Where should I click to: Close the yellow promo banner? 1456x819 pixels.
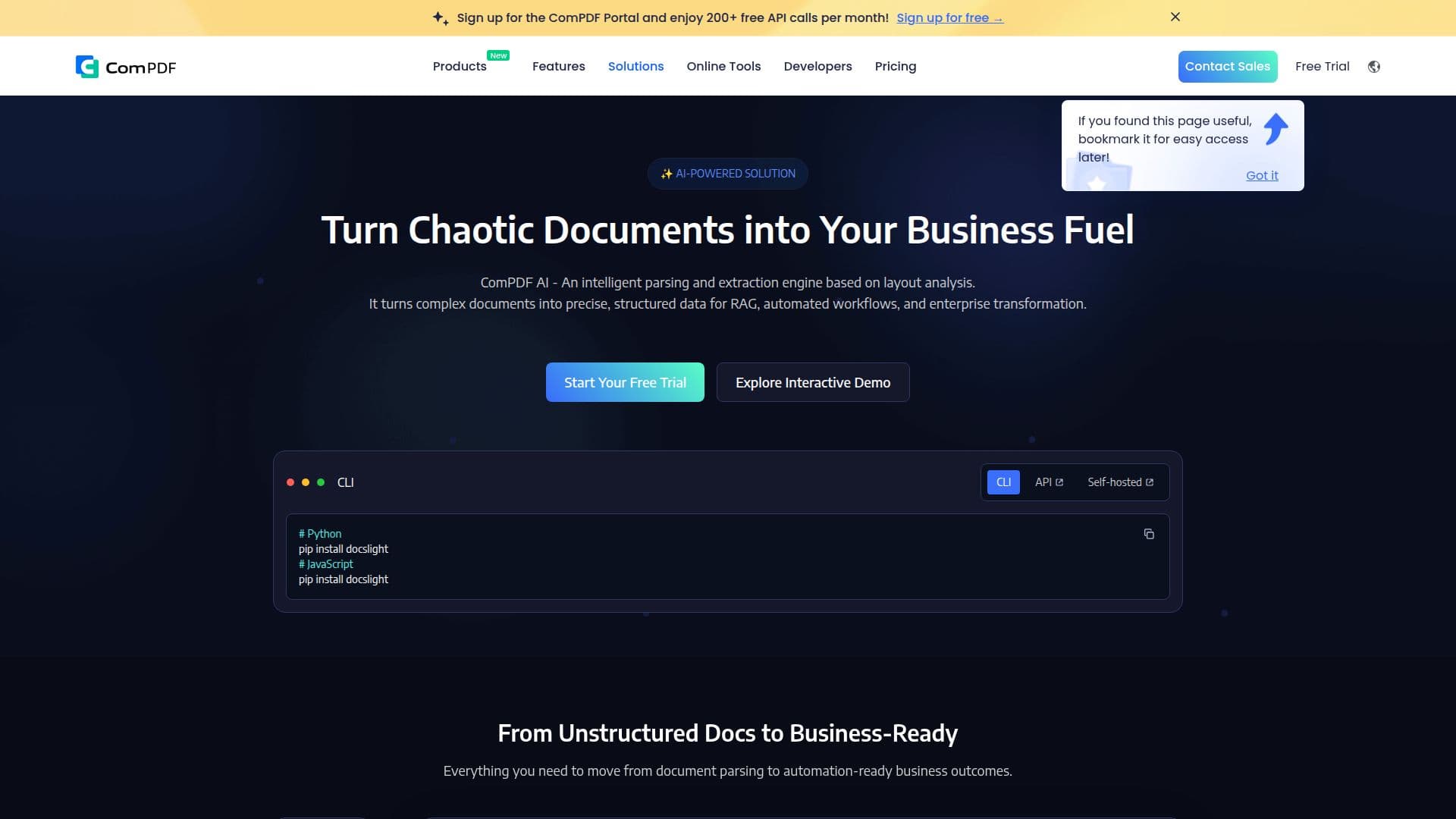[1175, 17]
